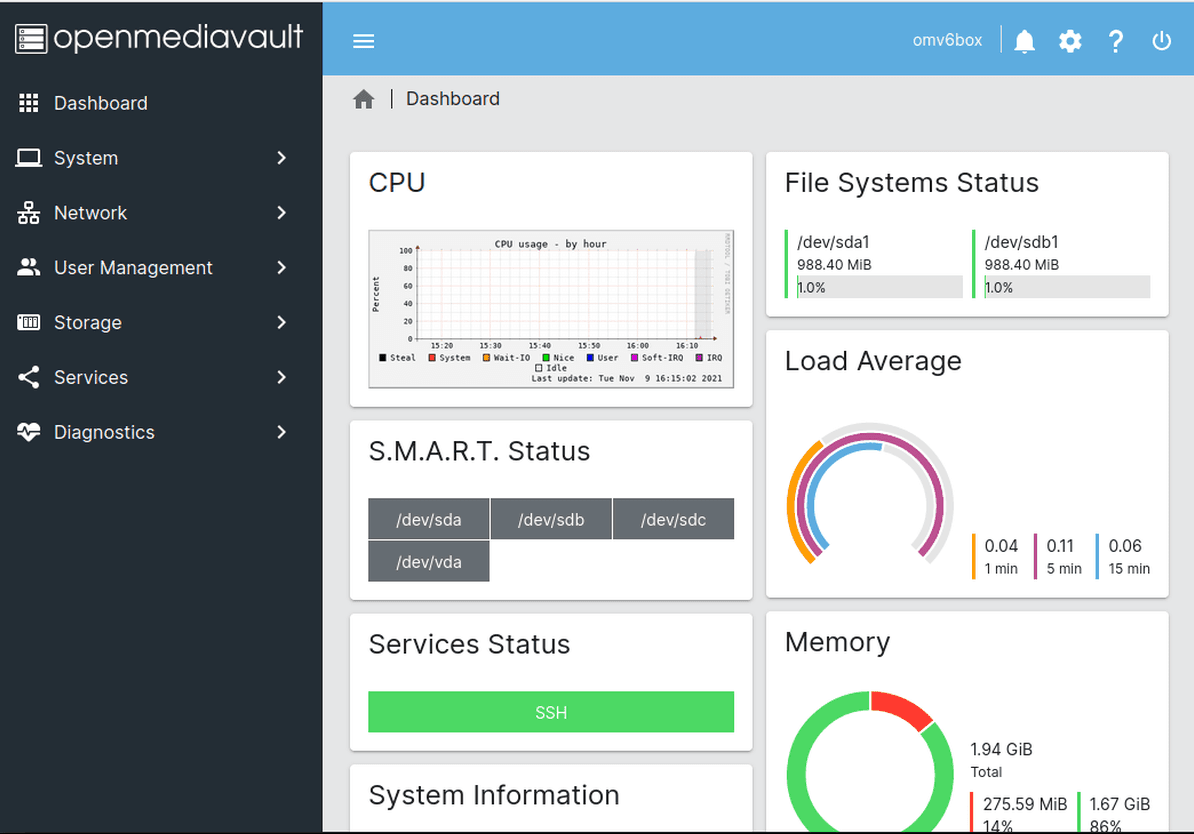Image resolution: width=1194 pixels, height=834 pixels.
Task: Click the /dev/sdb S.M.A.R.T. tile
Action: click(551, 519)
